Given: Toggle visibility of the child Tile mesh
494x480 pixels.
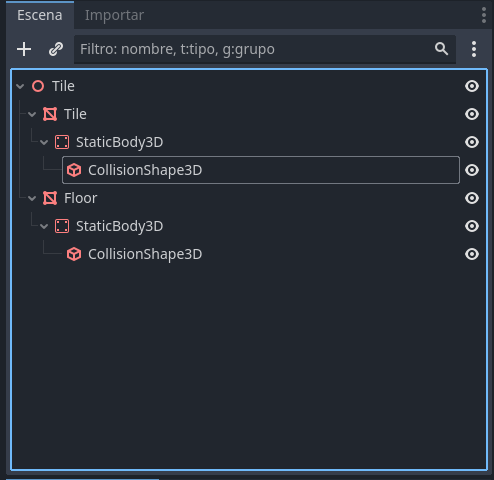Looking at the screenshot, I should (x=472, y=114).
